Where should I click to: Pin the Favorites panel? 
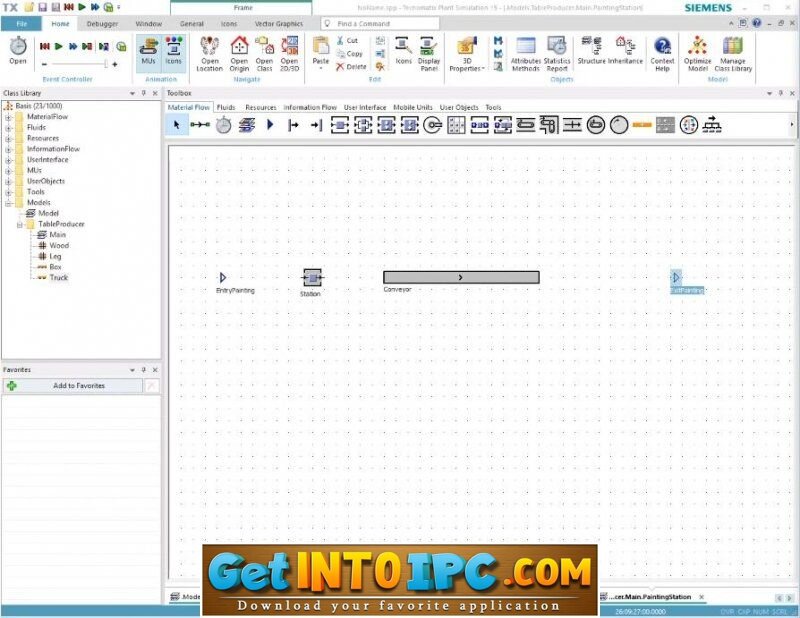tap(143, 370)
